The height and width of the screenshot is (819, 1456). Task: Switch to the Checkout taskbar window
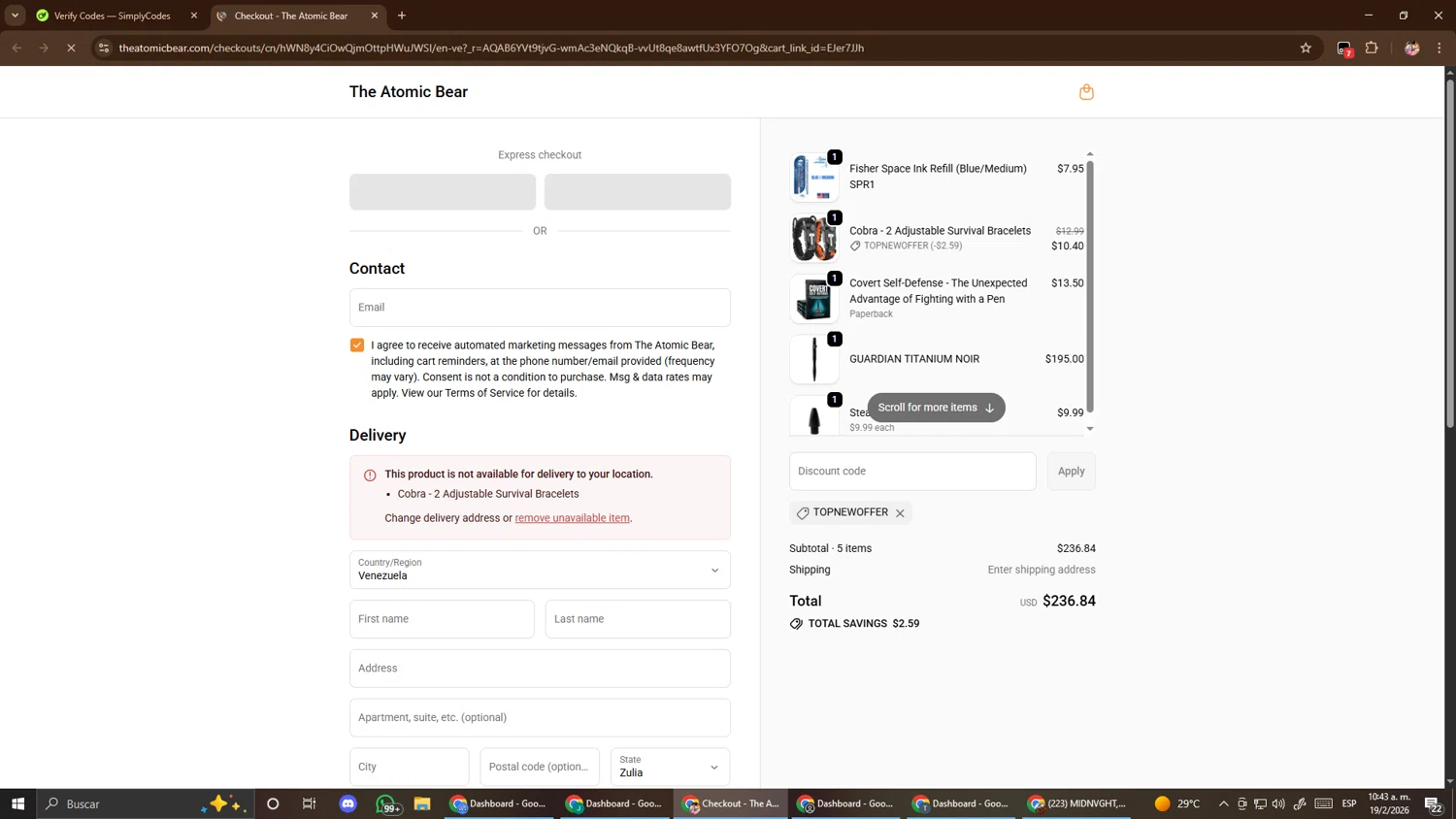click(731, 803)
